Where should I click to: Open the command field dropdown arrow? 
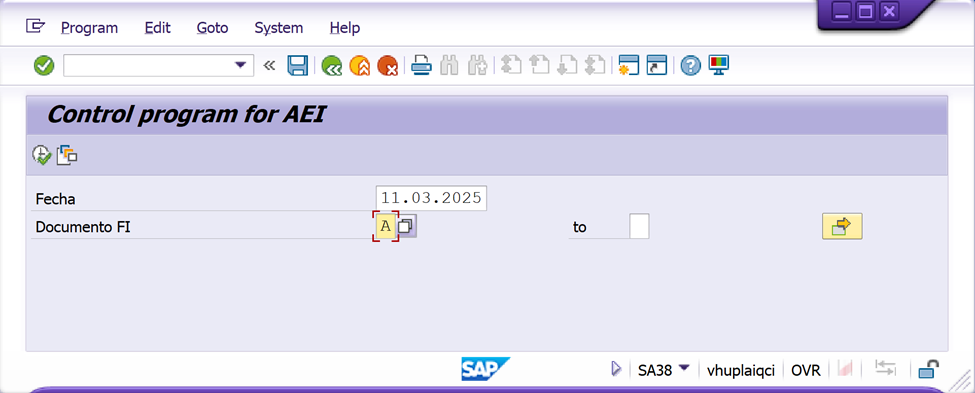pyautogui.click(x=240, y=65)
